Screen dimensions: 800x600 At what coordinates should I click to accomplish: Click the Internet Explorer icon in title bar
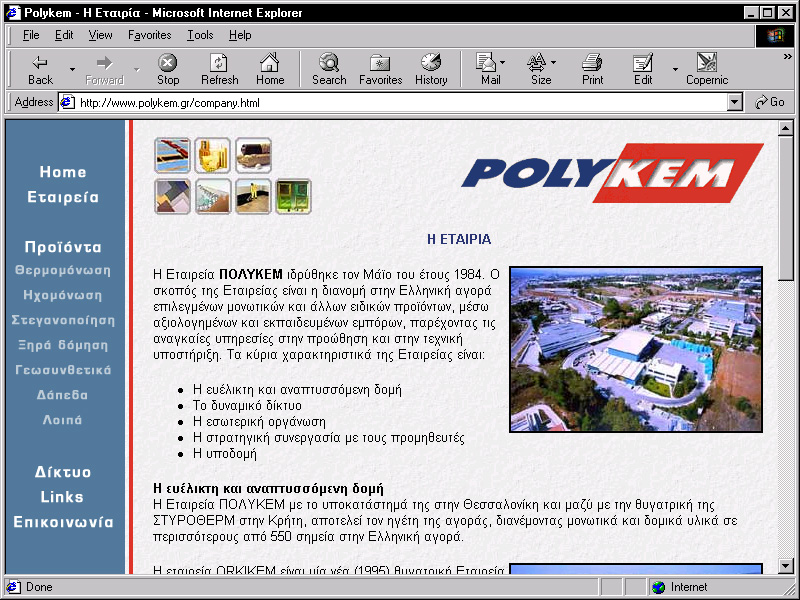[12, 13]
